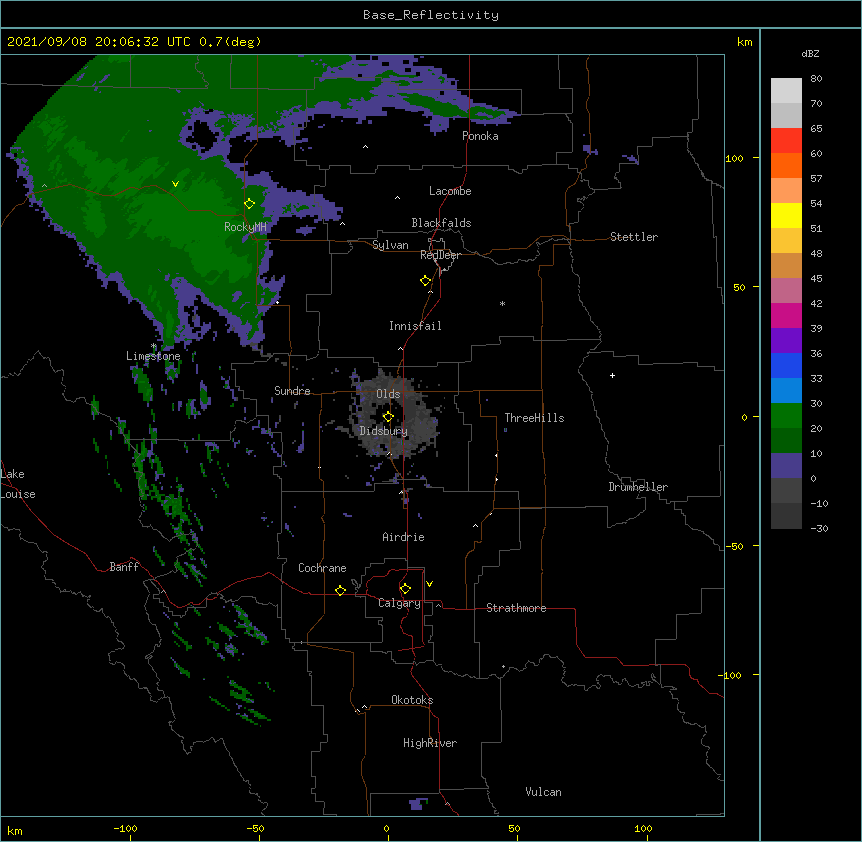The height and width of the screenshot is (842, 862).
Task: Click the white asterisk east of Innisfail
Action: pyautogui.click(x=502, y=303)
